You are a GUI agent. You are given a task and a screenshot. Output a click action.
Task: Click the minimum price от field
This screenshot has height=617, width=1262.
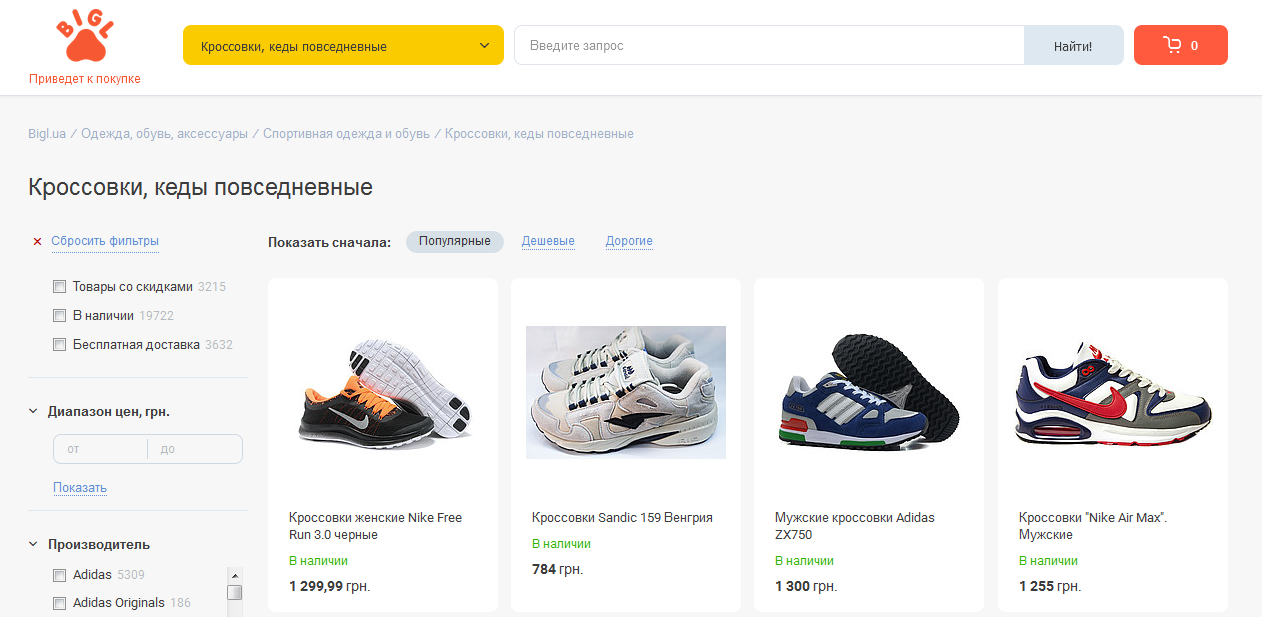pos(100,449)
